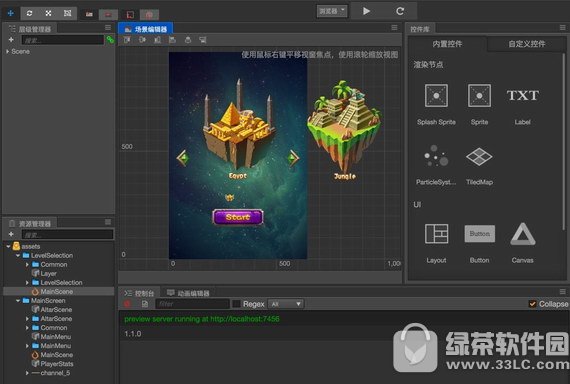Click the hierarchy search field
570x384 pixels.
pos(63,40)
